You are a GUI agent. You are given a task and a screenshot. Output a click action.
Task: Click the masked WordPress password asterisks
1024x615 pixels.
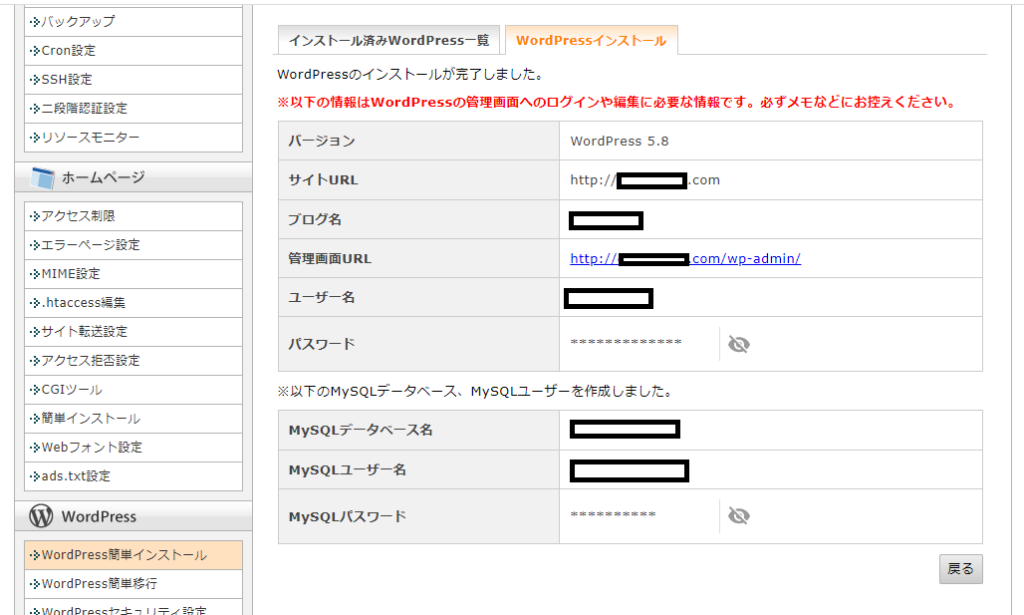point(626,342)
